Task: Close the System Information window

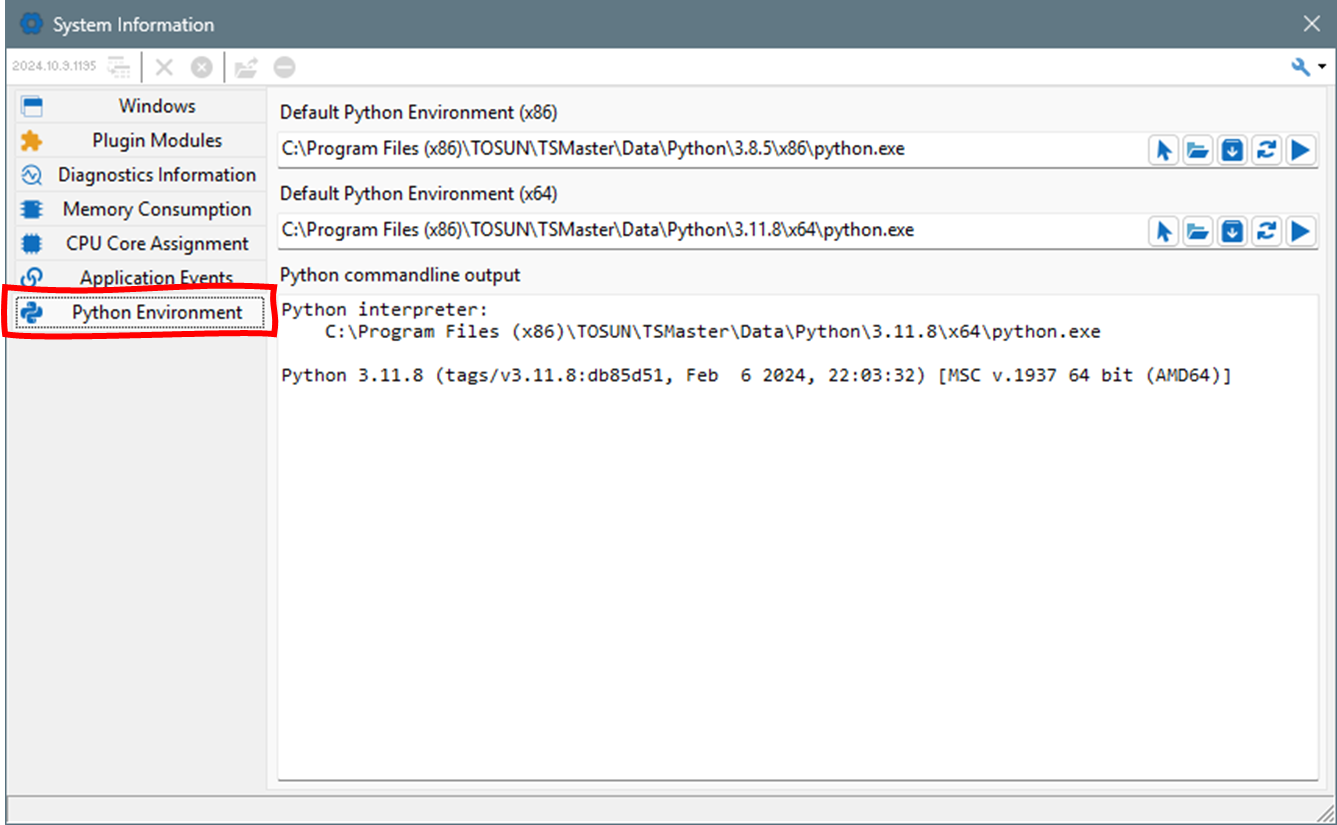Action: (x=1312, y=24)
